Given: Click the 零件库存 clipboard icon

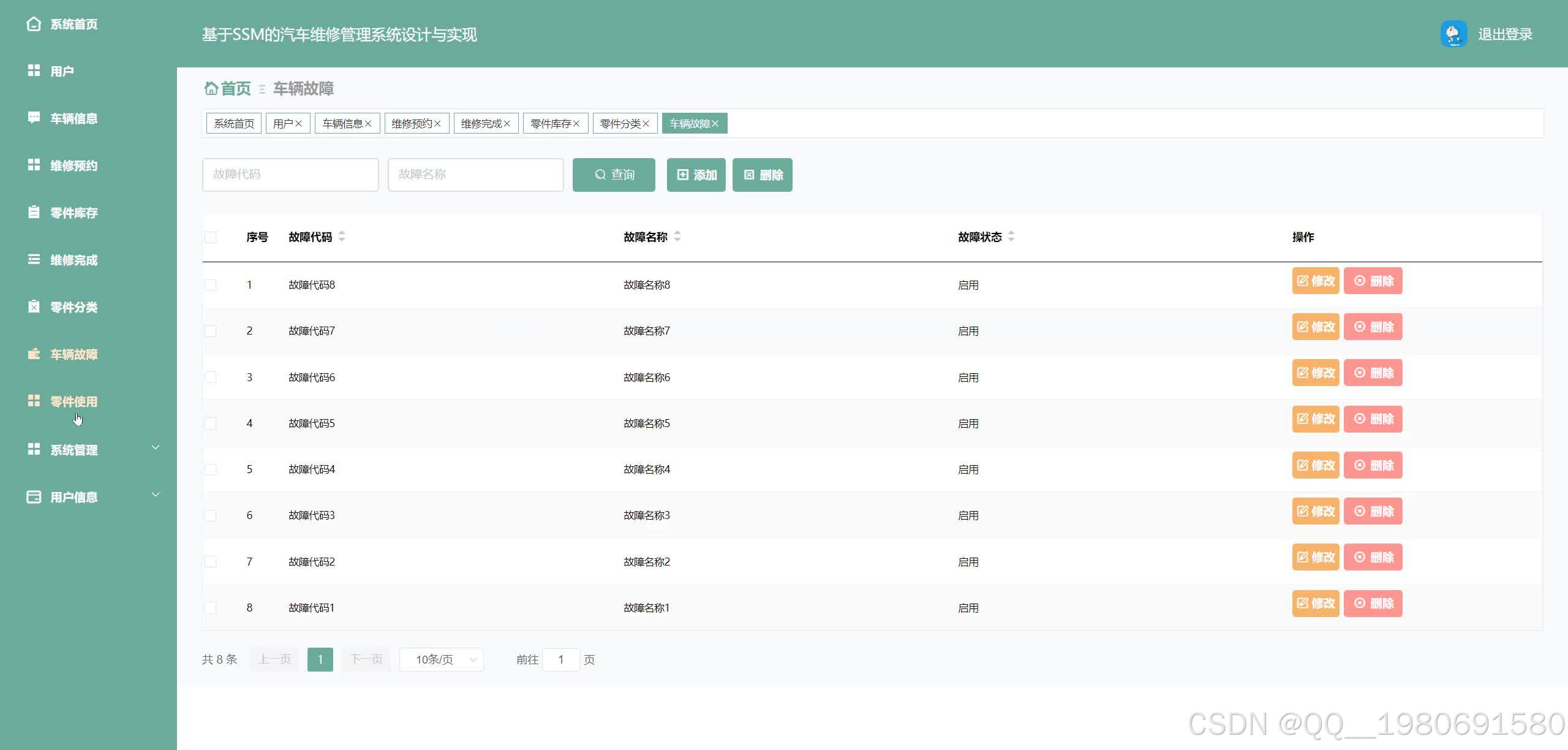Looking at the screenshot, I should [34, 213].
